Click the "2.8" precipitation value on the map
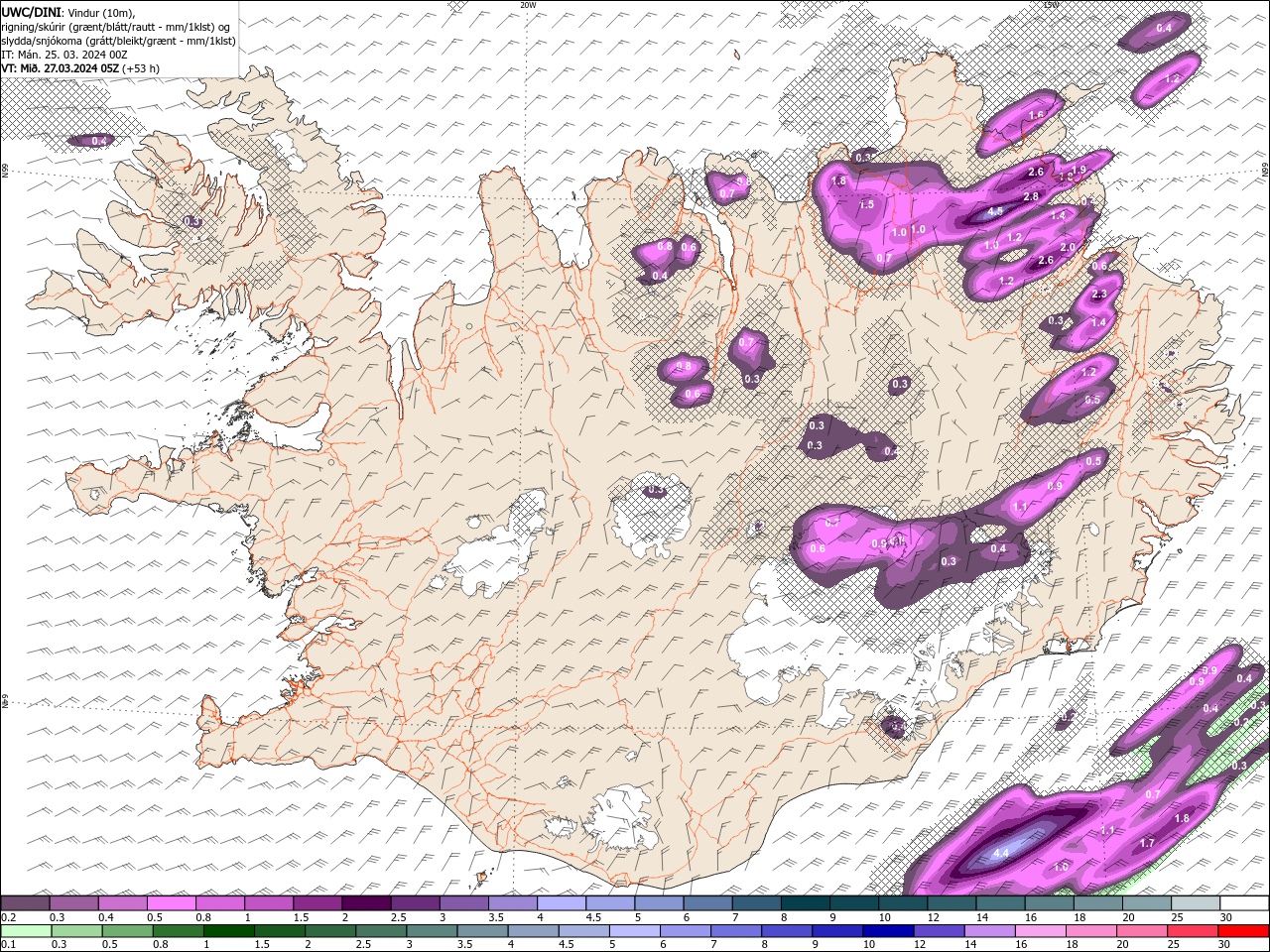The image size is (1270, 952). coord(1031,197)
